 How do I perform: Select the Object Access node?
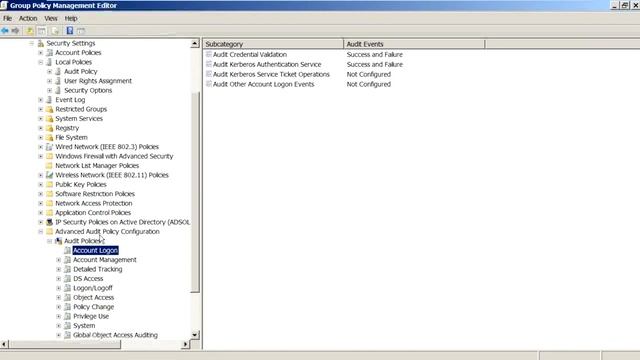tap(93, 298)
